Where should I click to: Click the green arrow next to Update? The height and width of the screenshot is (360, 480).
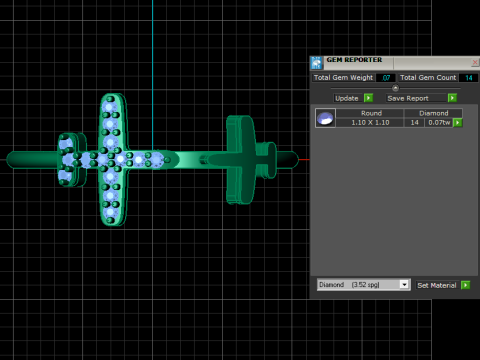coord(368,98)
